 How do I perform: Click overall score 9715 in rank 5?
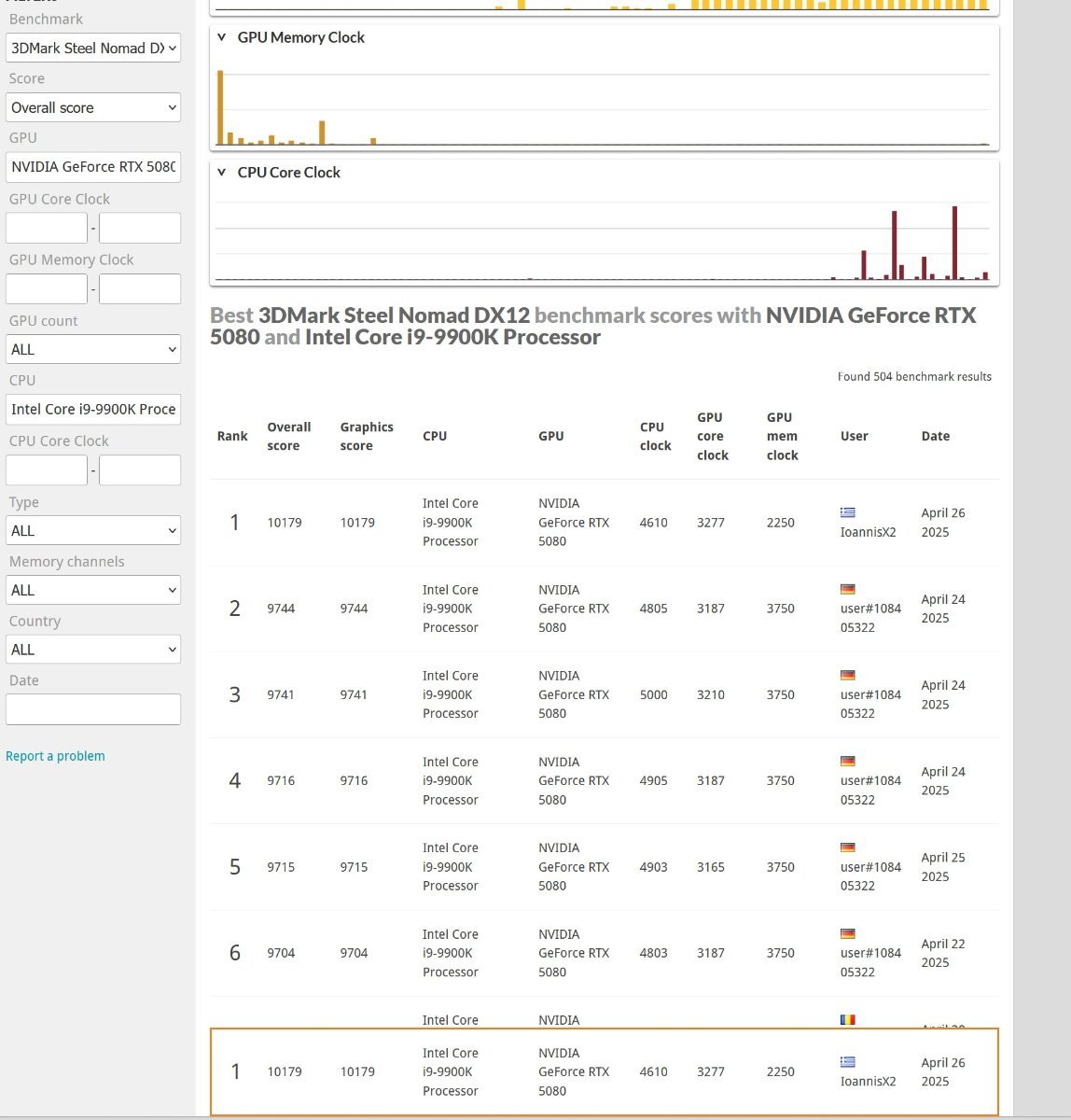coord(281,867)
